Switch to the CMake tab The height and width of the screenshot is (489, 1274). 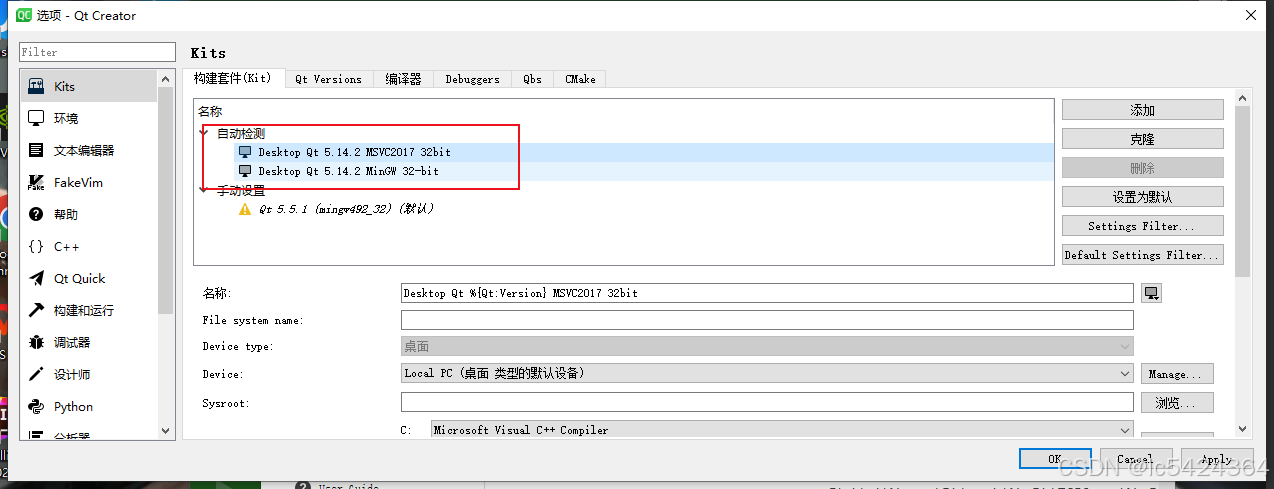tap(580, 79)
